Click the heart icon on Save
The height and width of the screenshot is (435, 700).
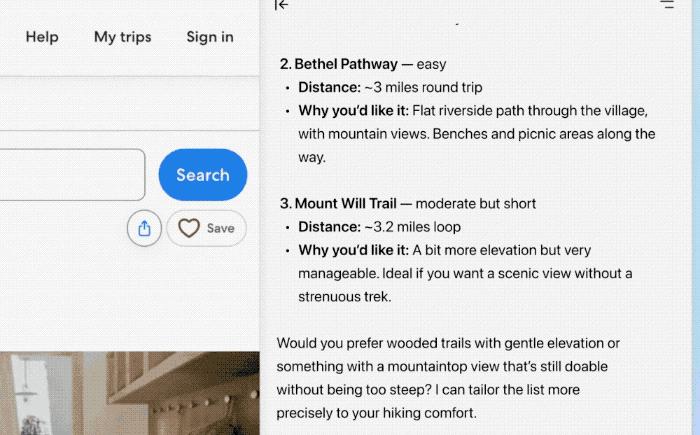point(189,228)
